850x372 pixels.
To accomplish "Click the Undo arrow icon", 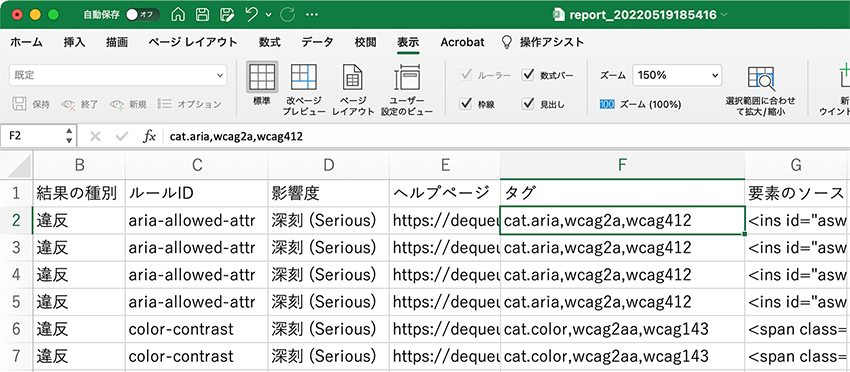I will click(x=252, y=15).
